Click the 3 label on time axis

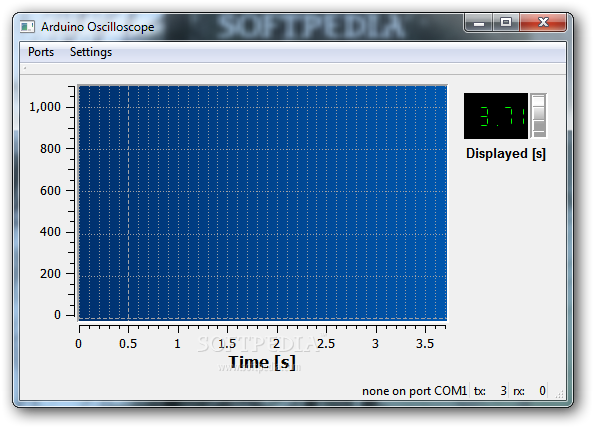pyautogui.click(x=375, y=344)
